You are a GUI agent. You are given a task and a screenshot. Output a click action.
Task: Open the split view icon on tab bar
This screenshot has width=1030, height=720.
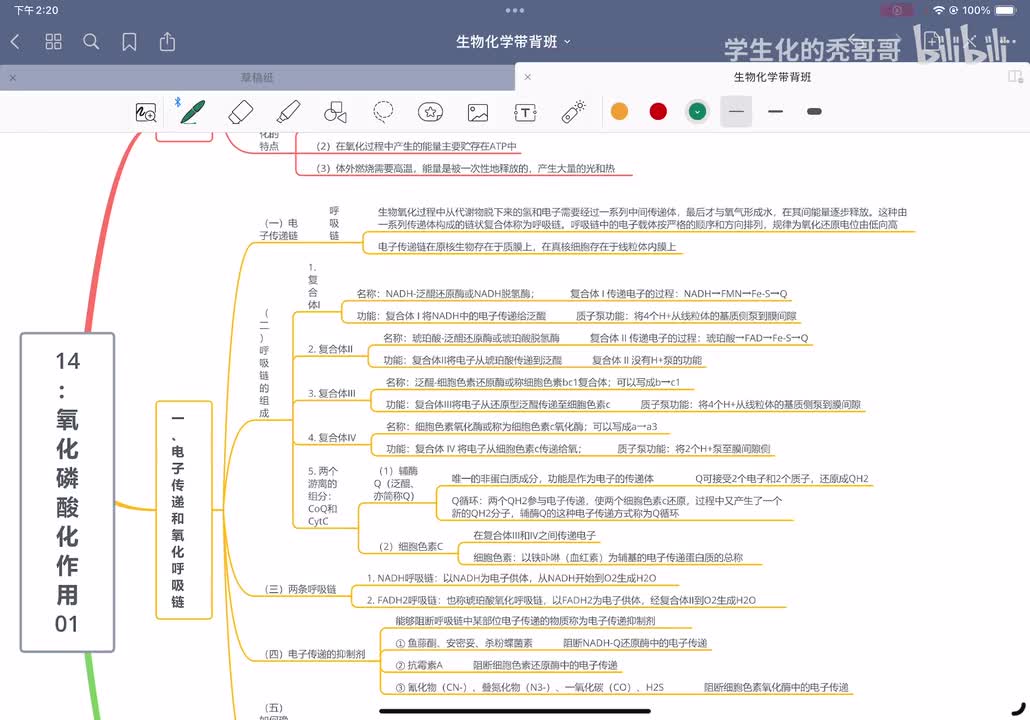[1015, 77]
